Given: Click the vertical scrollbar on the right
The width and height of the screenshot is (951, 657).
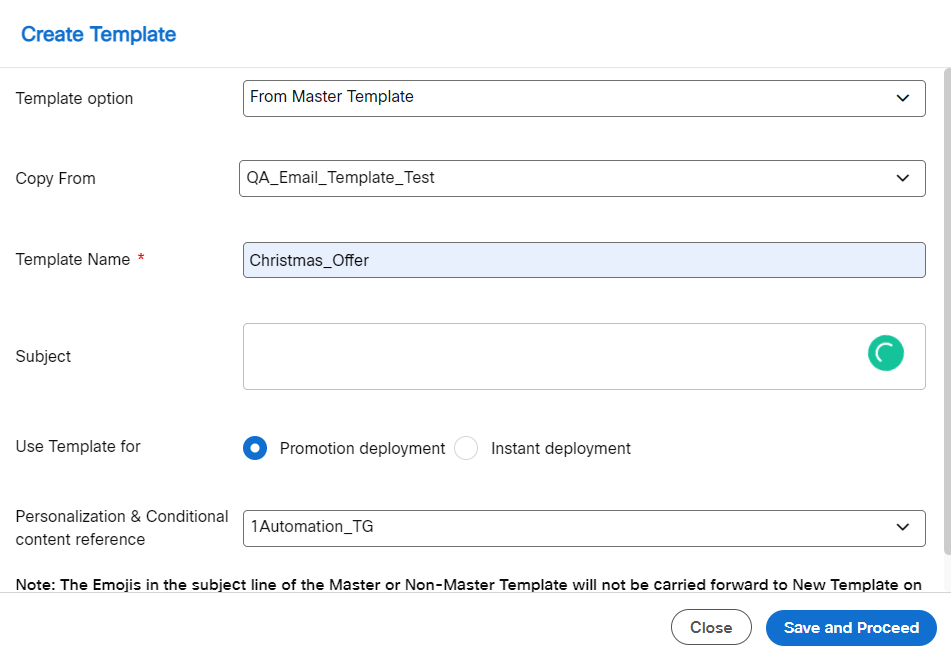Looking at the screenshot, I should pyautogui.click(x=945, y=300).
